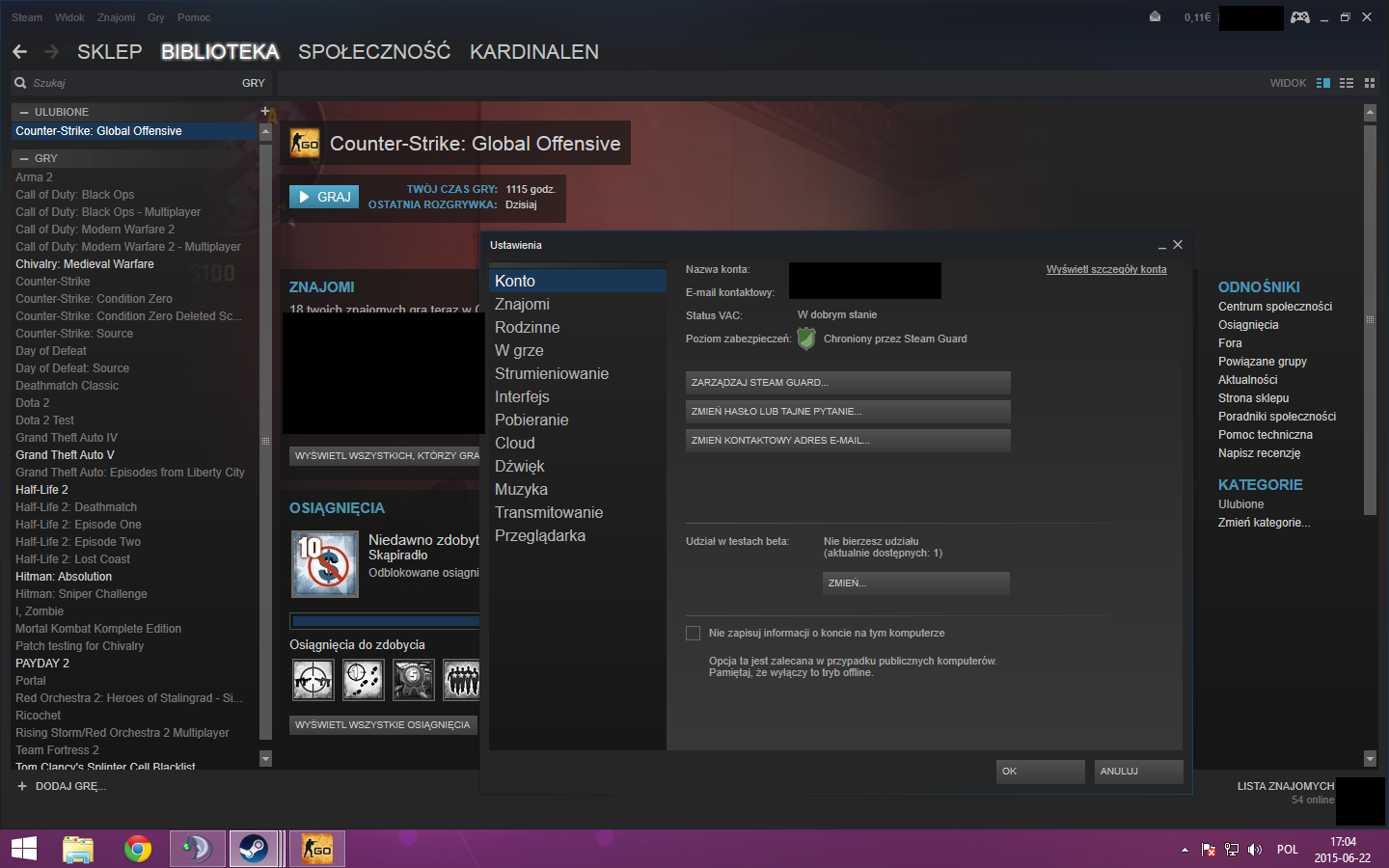Click the main panel scrollbar up arrow
This screenshot has width=1389, height=868.
(1370, 113)
